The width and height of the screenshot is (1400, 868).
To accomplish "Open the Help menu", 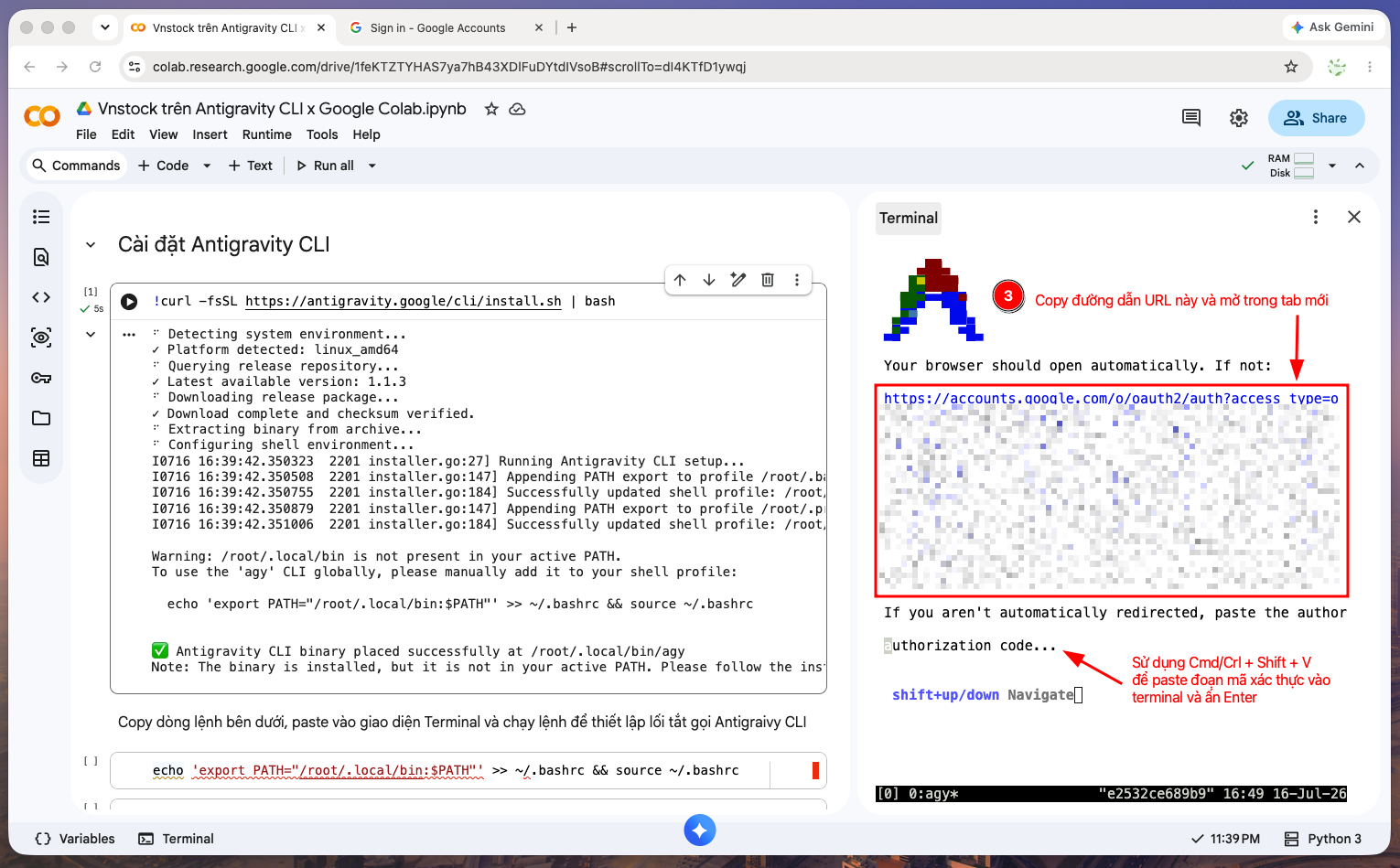I will tap(366, 134).
